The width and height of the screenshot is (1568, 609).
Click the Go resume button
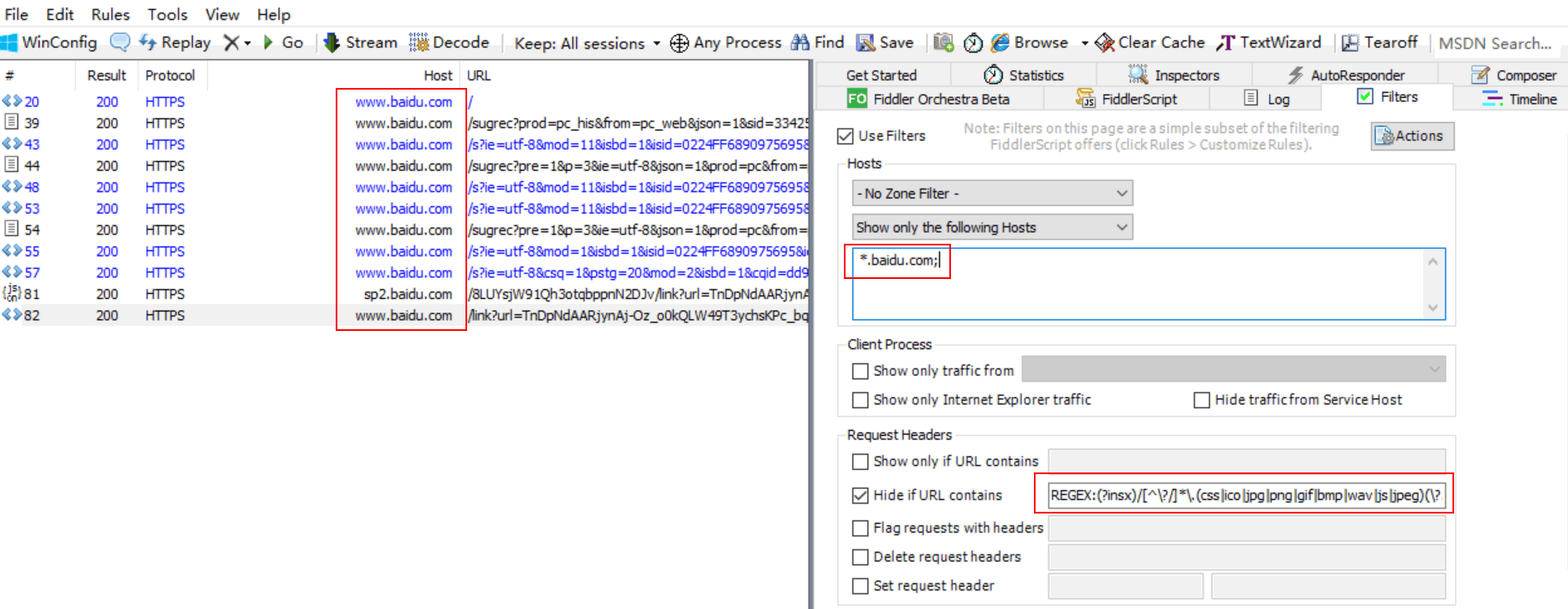click(283, 42)
